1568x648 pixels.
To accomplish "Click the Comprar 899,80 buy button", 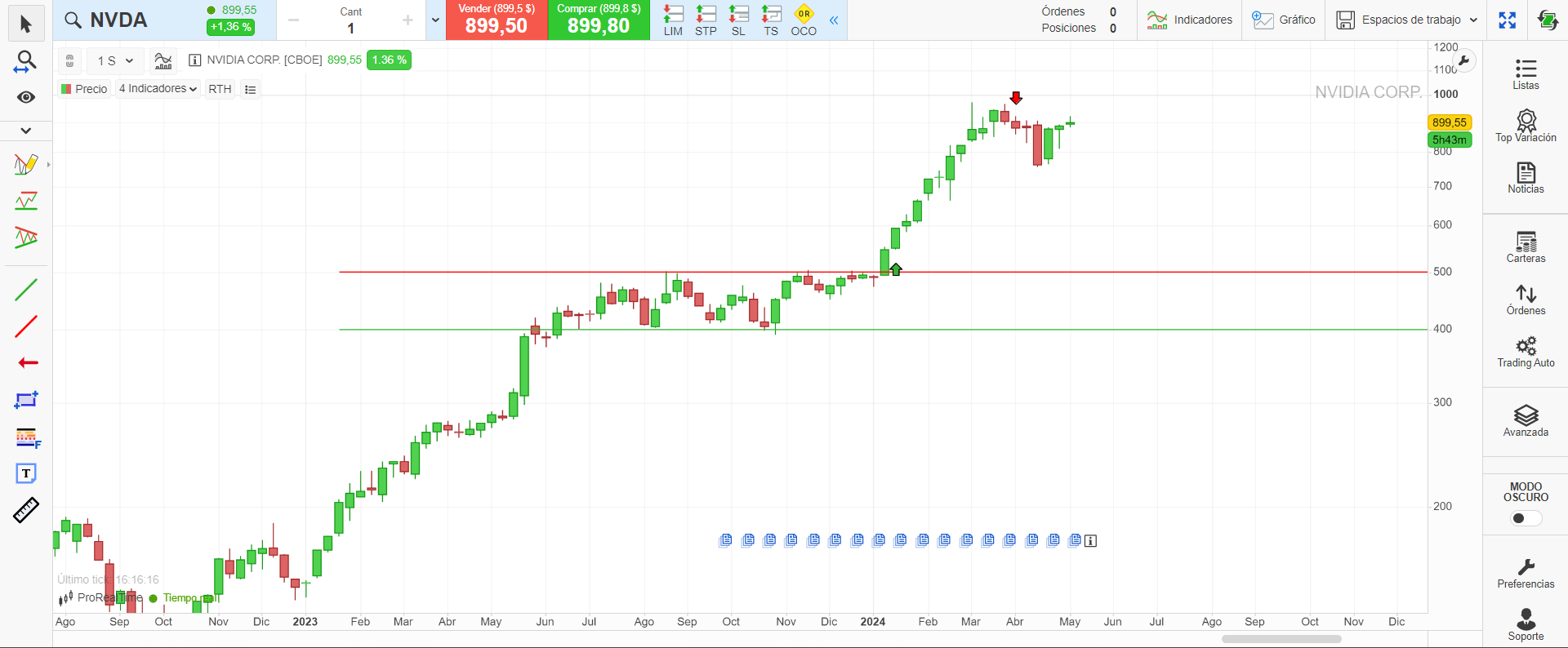I will click(599, 20).
